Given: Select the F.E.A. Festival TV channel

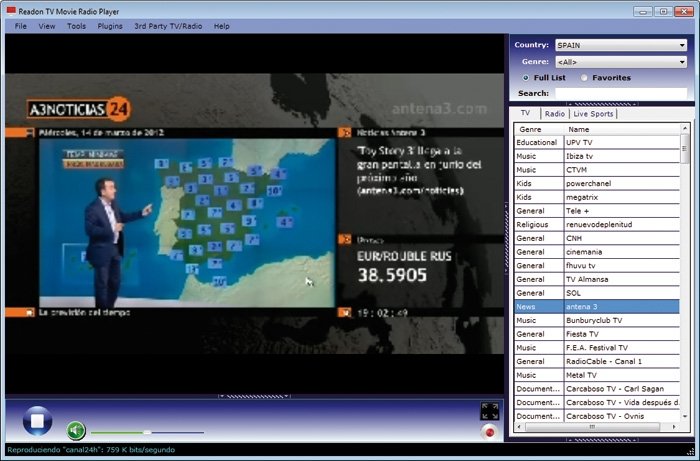Looking at the screenshot, I should [596, 348].
